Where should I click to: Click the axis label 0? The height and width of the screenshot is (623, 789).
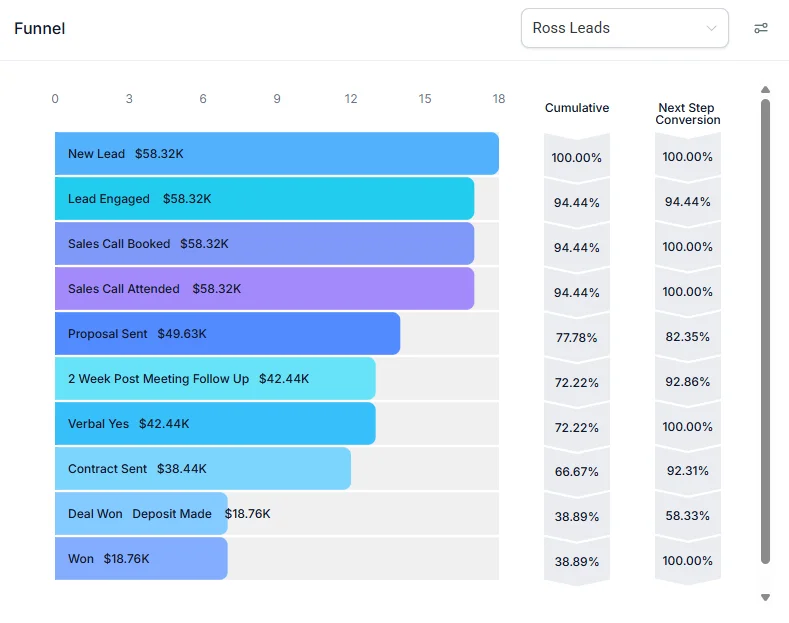click(x=55, y=99)
